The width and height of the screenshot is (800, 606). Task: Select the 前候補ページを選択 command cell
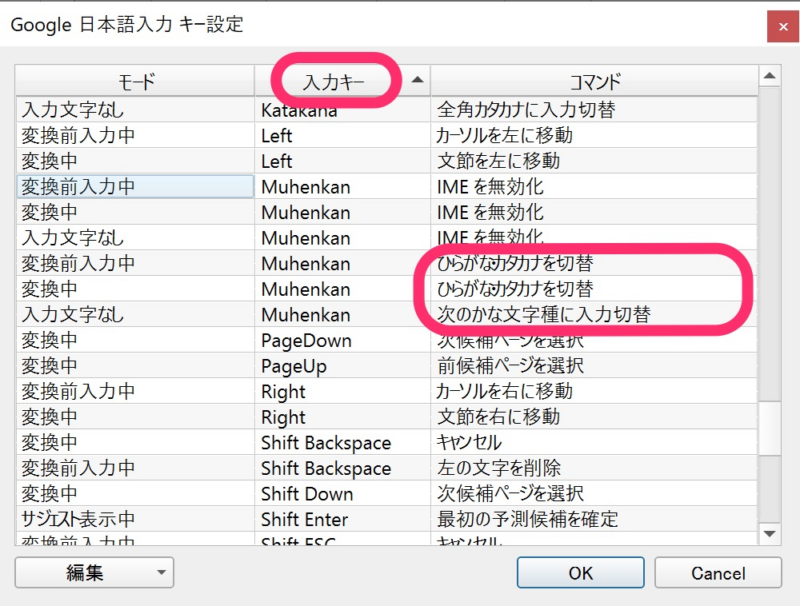(594, 366)
